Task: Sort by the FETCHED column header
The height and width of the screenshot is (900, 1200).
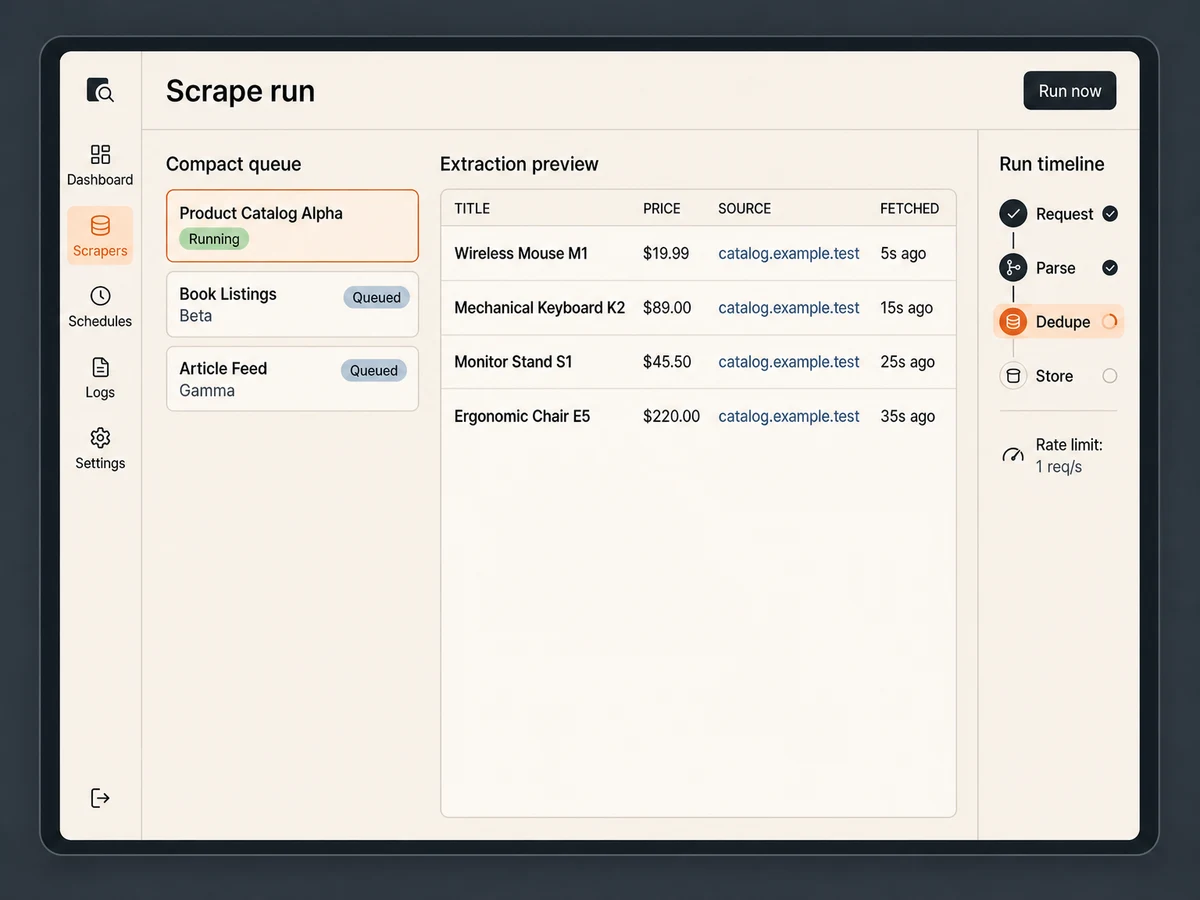Action: pos(910,209)
